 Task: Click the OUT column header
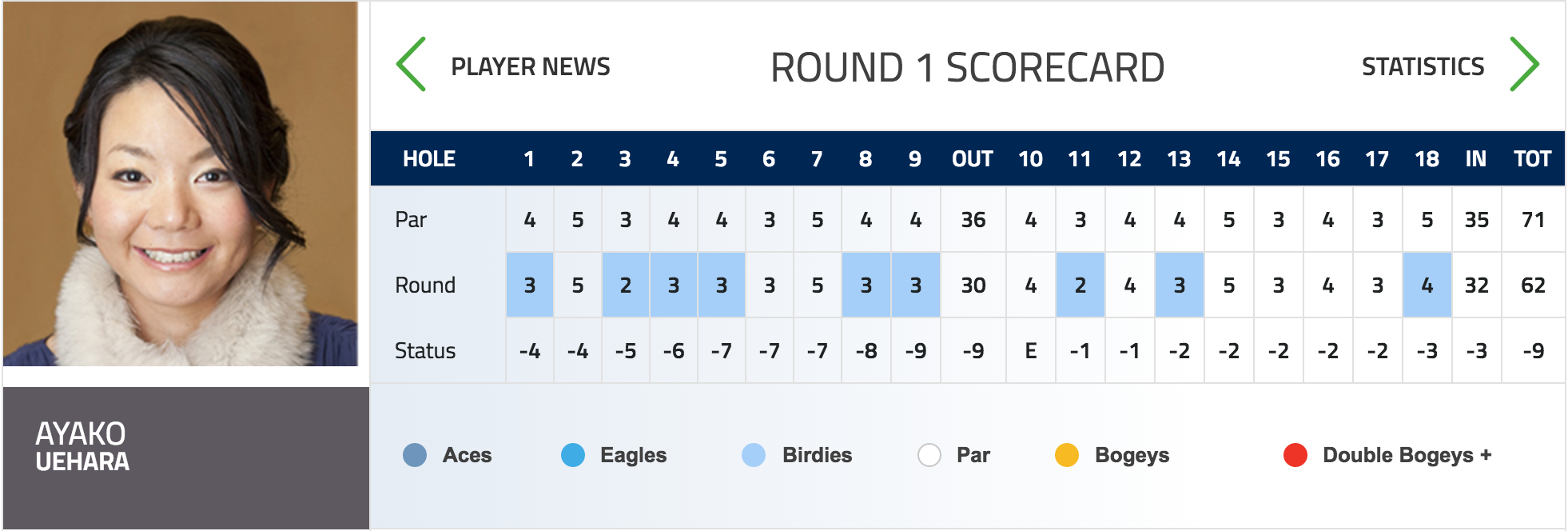(x=973, y=159)
